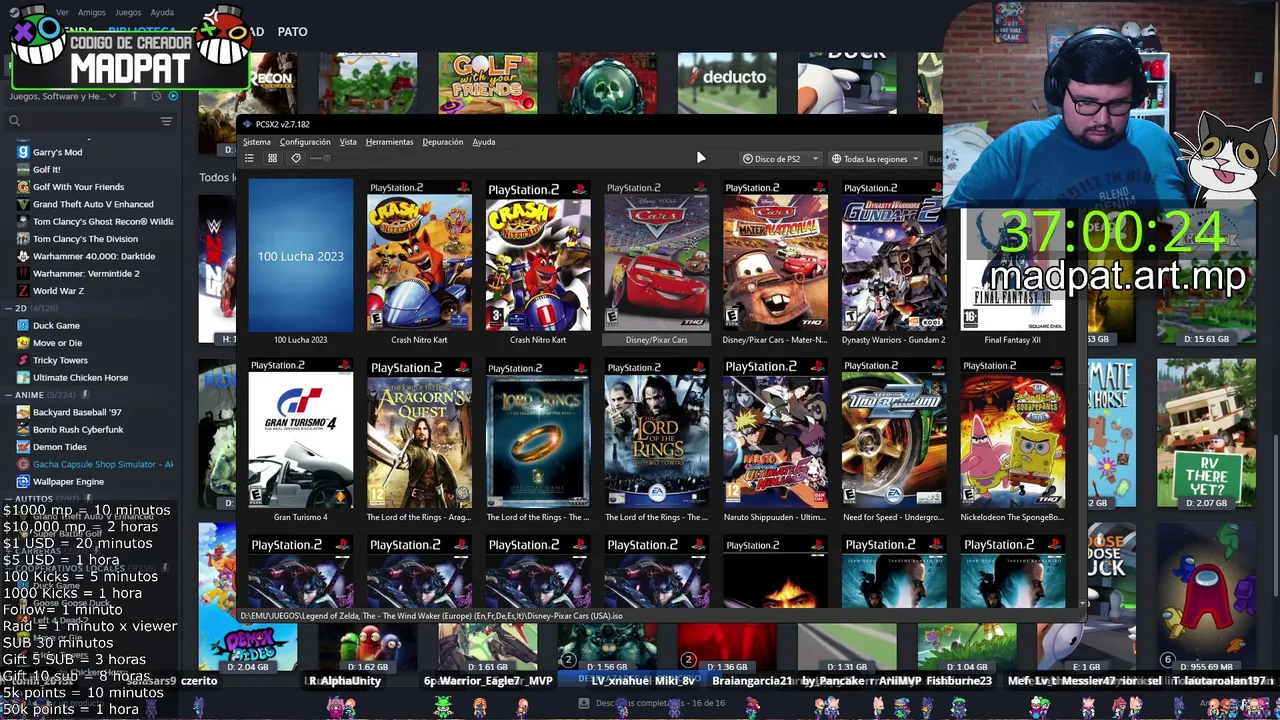The height and width of the screenshot is (720, 1280).
Task: Open the Herramientas menu in PCSX2
Action: (389, 142)
